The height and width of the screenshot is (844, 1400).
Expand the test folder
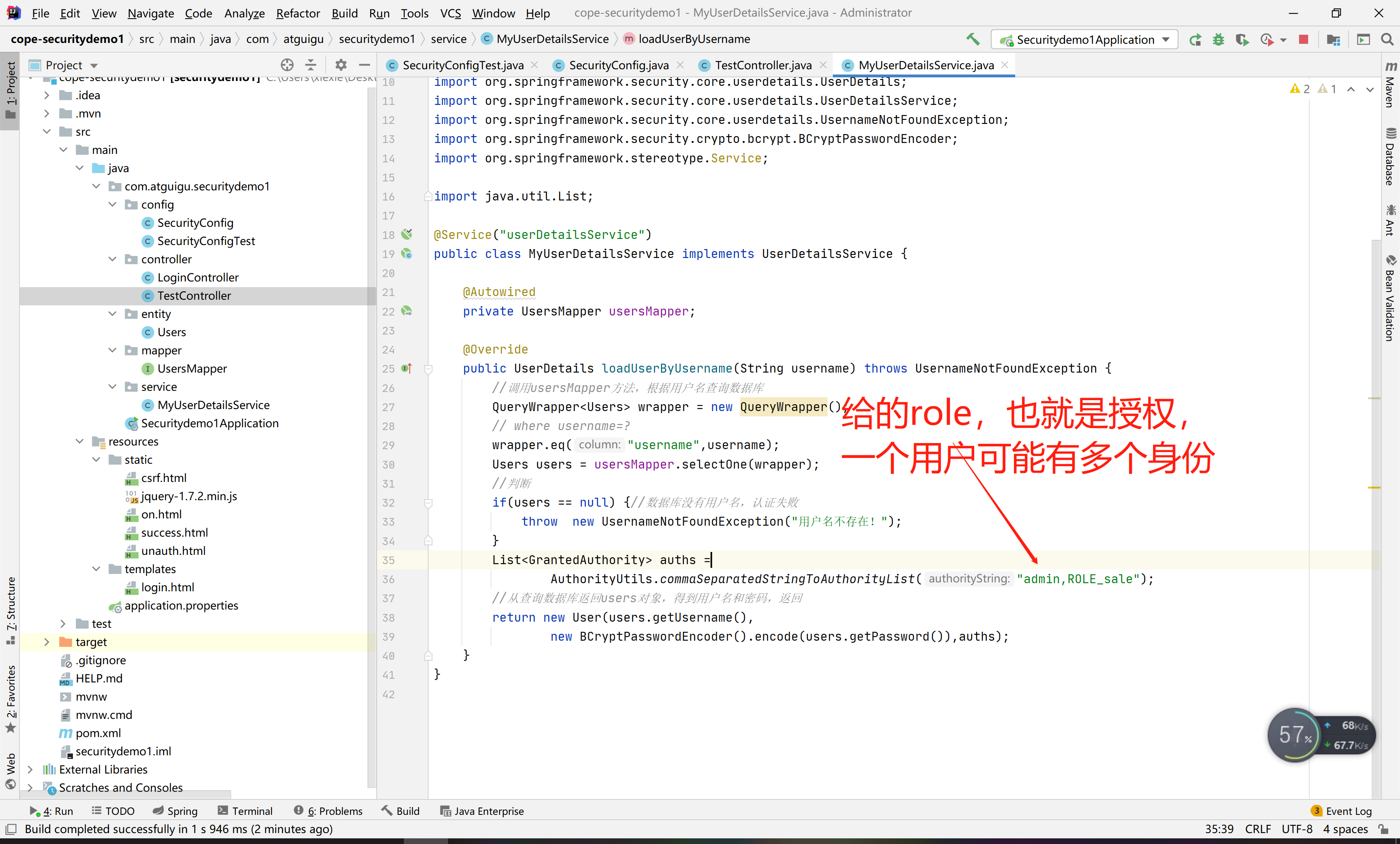pyautogui.click(x=62, y=623)
